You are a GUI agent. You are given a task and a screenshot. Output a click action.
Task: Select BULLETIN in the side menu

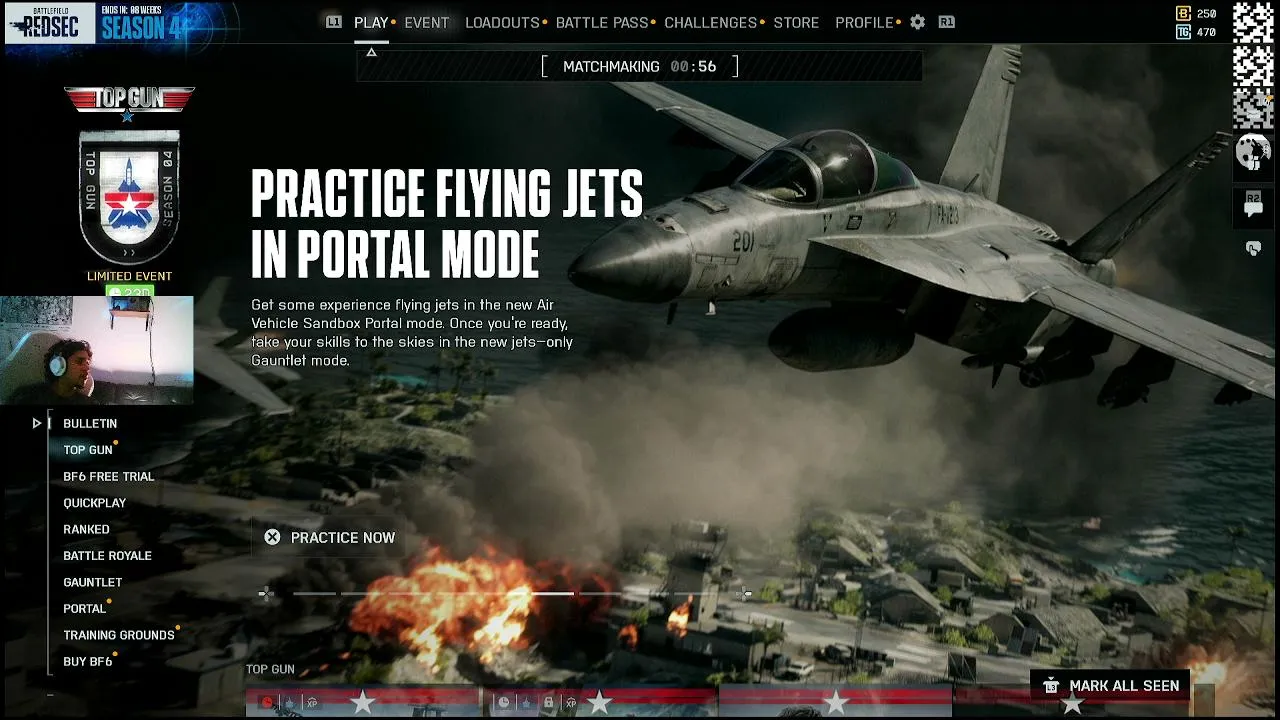pos(90,424)
